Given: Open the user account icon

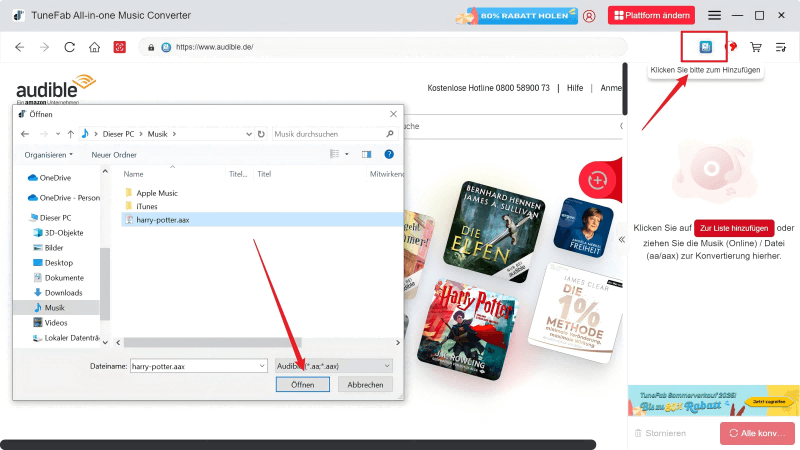Looking at the screenshot, I should coord(589,16).
